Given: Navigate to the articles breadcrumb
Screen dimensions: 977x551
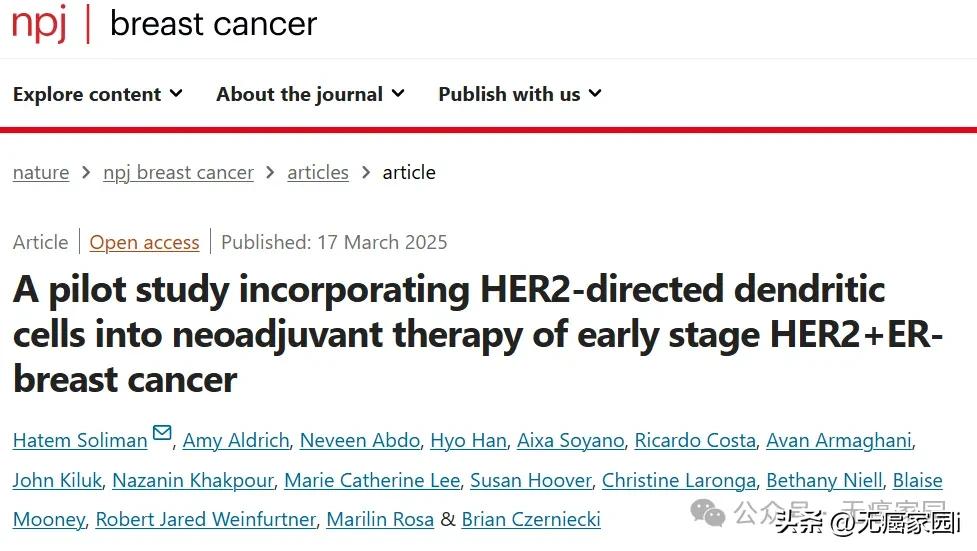Looking at the screenshot, I should (318, 172).
